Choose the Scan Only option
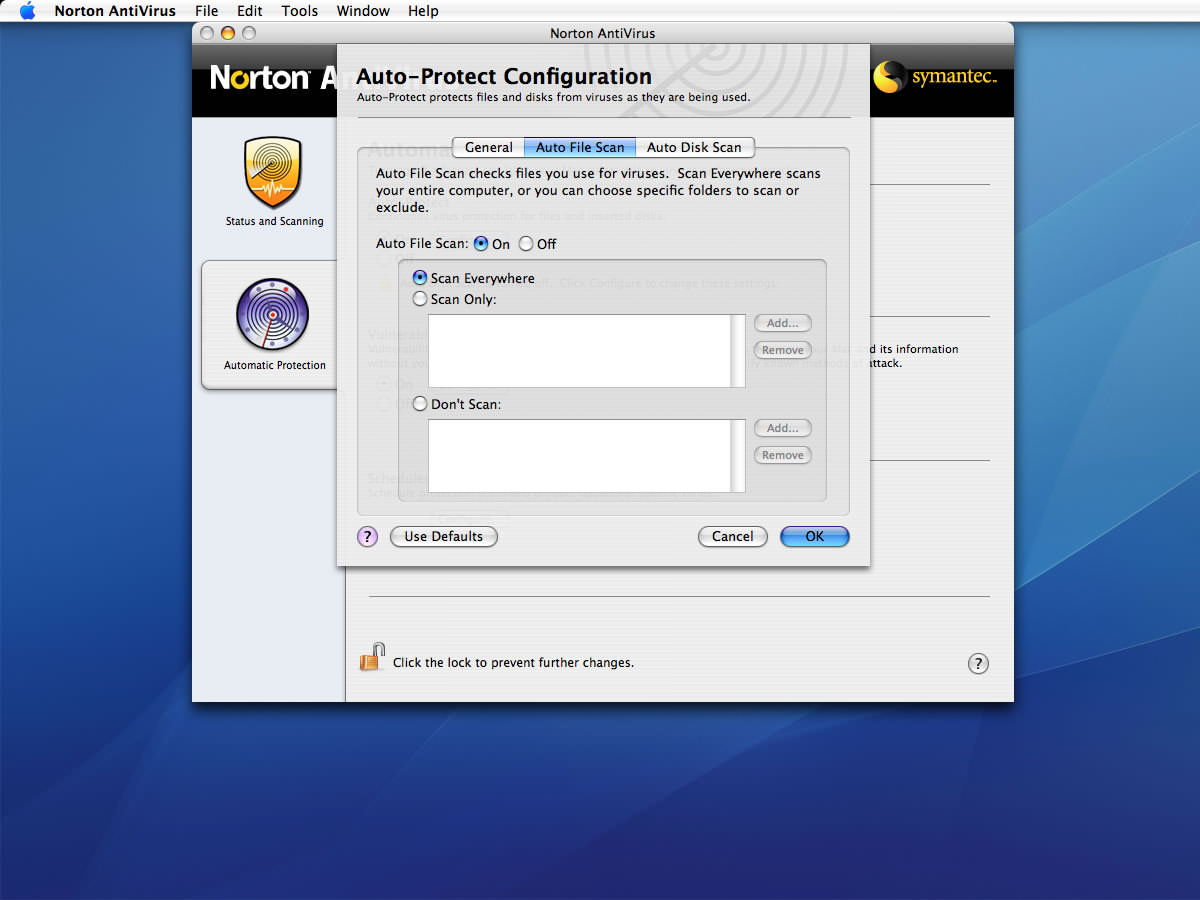Screen dimensions: 1200x900 click(x=421, y=299)
